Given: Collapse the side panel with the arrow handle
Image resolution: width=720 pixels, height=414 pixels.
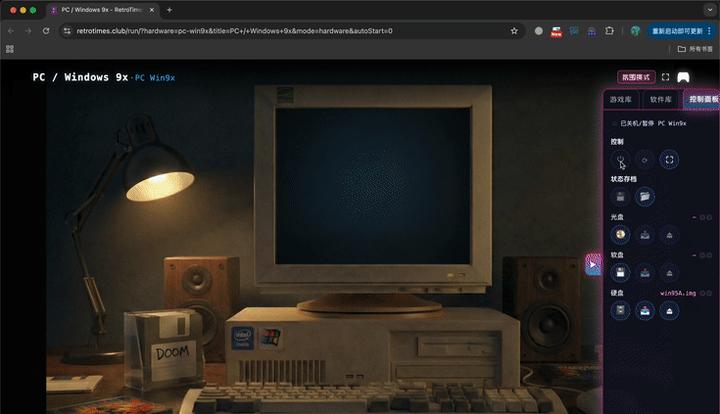Looking at the screenshot, I should [593, 265].
